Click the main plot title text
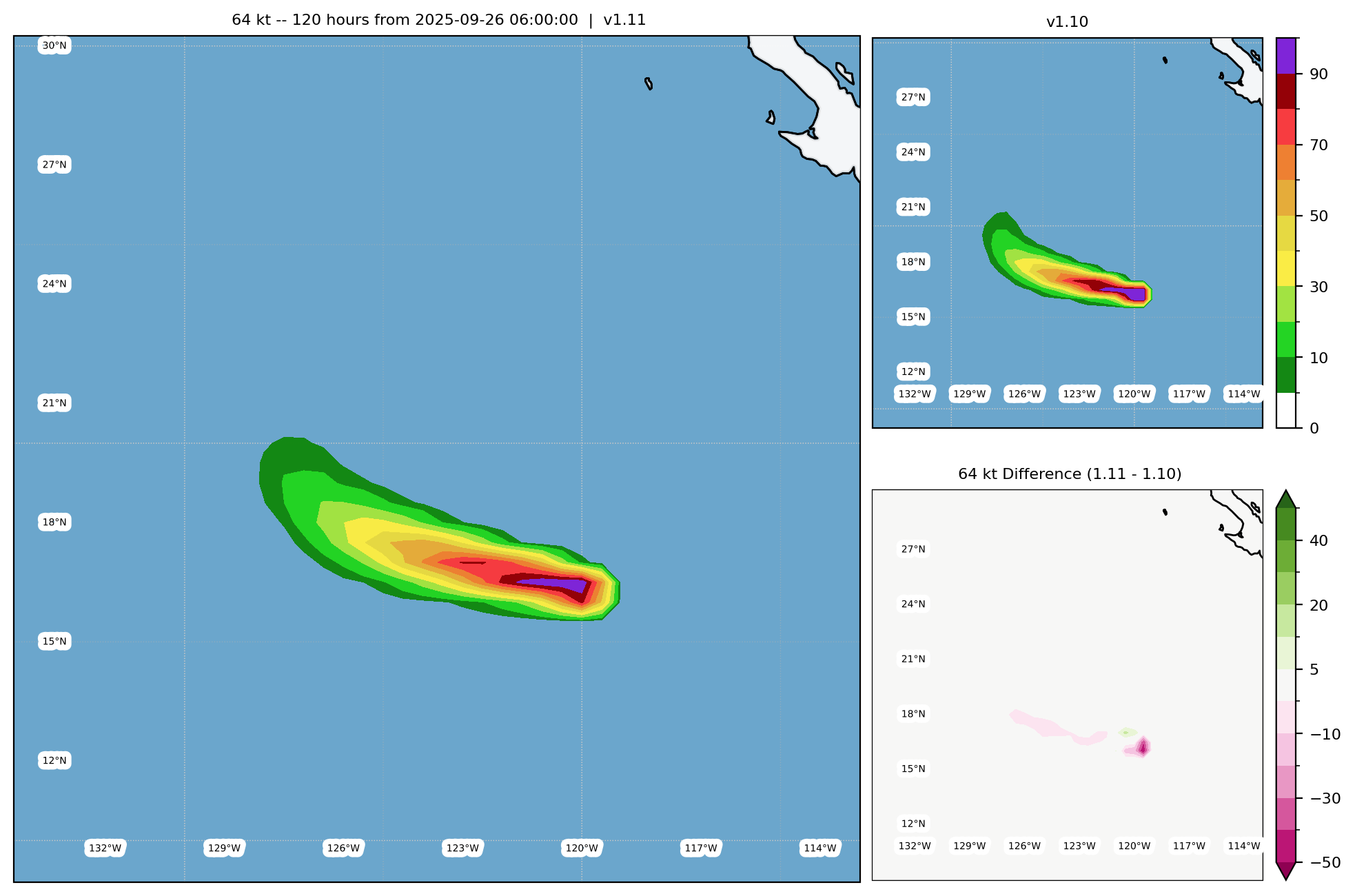This screenshot has width=1355, height=896. coord(438,20)
